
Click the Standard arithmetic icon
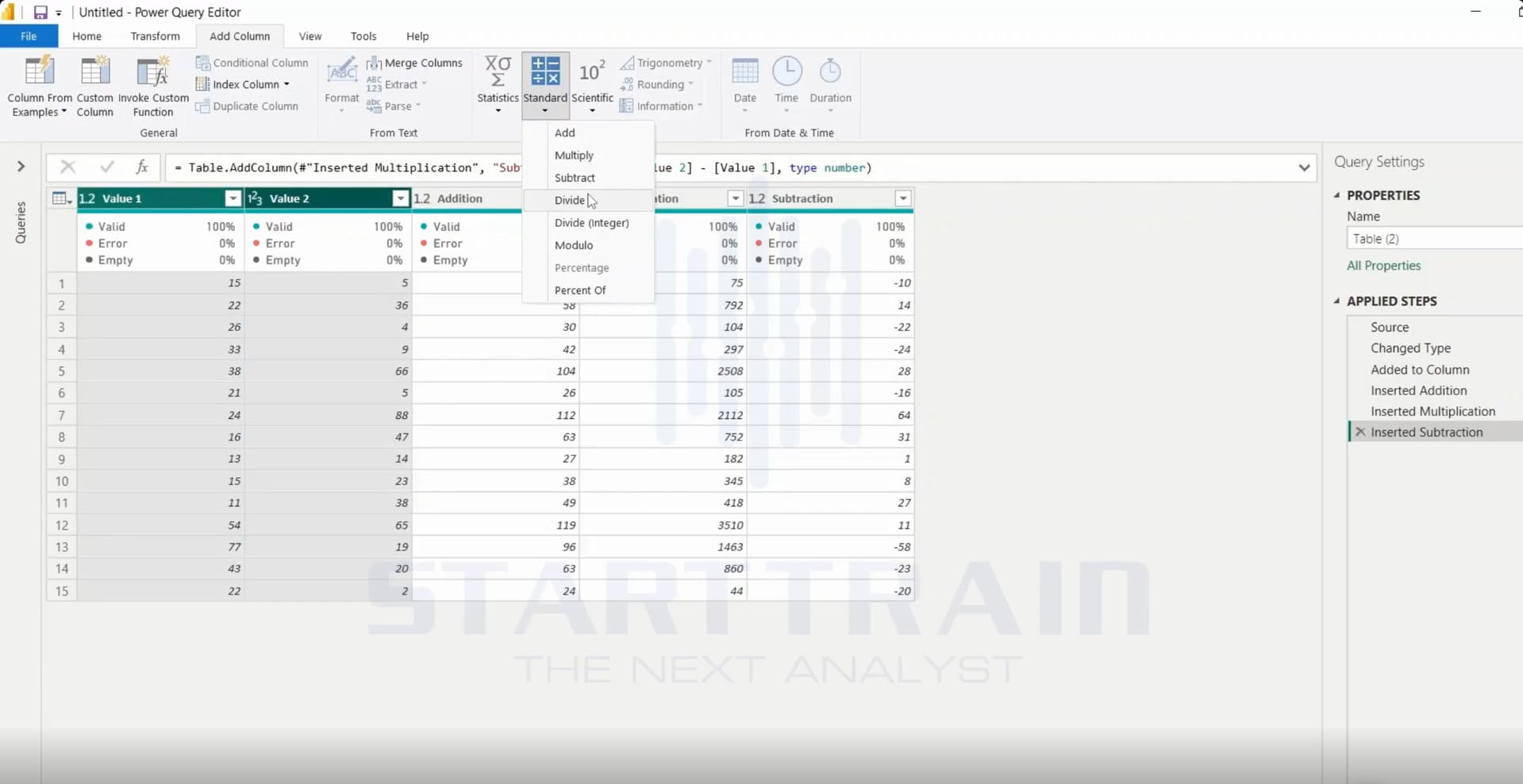545,71
